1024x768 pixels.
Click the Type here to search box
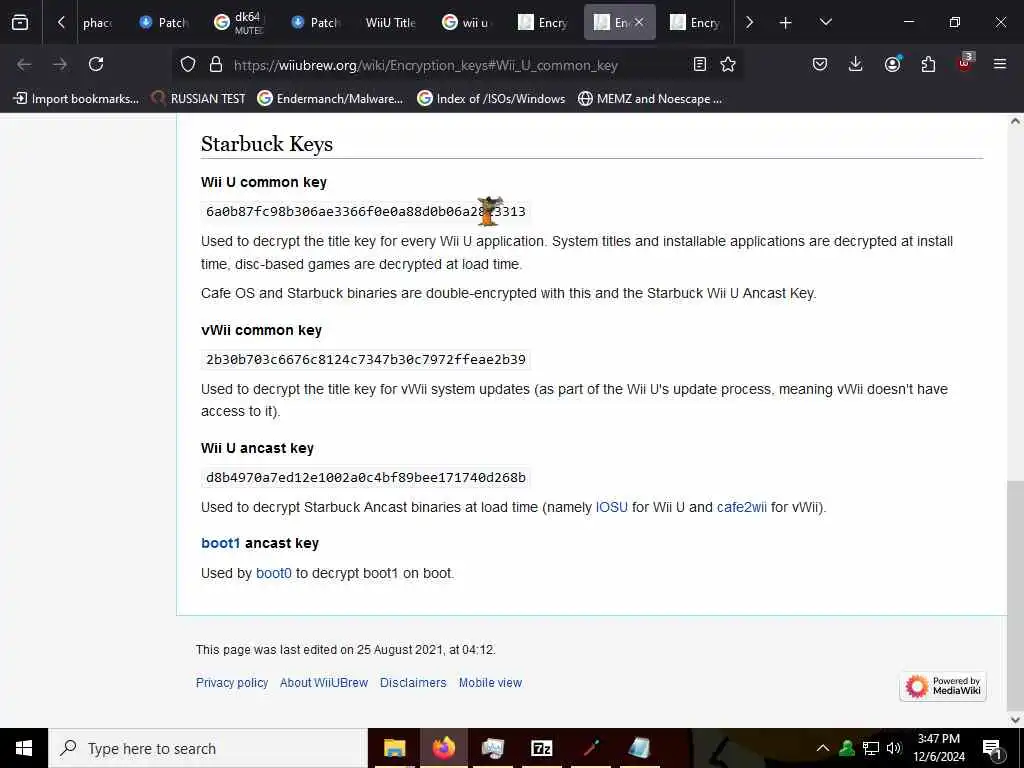pyautogui.click(x=208, y=748)
